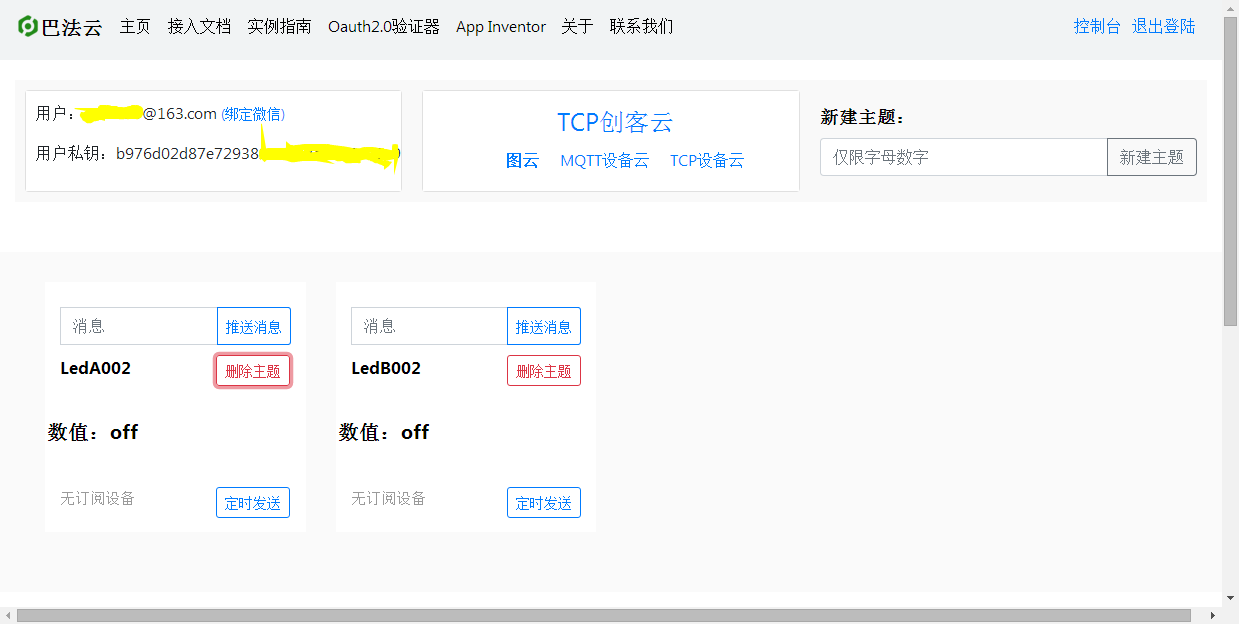The height and width of the screenshot is (624, 1239).
Task: Open Oauth2.0验证器 from the navbar
Action: [384, 26]
